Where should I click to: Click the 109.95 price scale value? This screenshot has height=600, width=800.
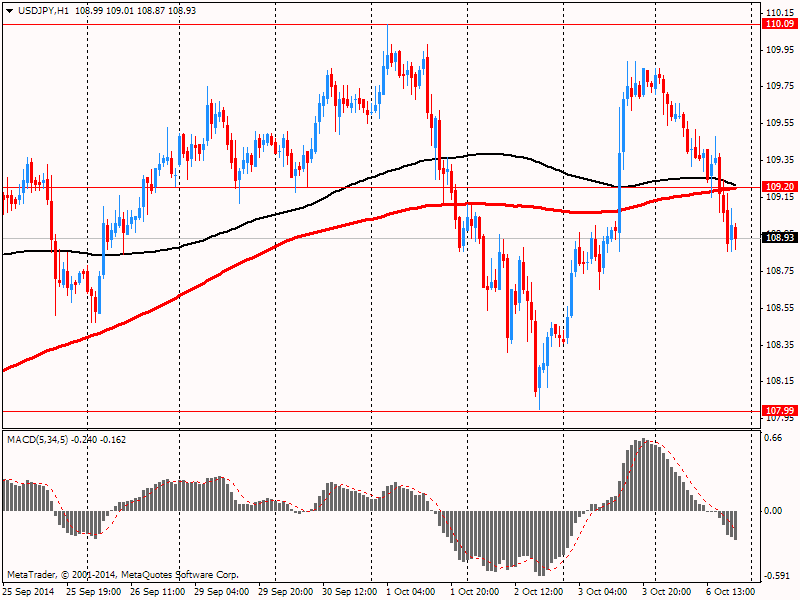coord(780,49)
